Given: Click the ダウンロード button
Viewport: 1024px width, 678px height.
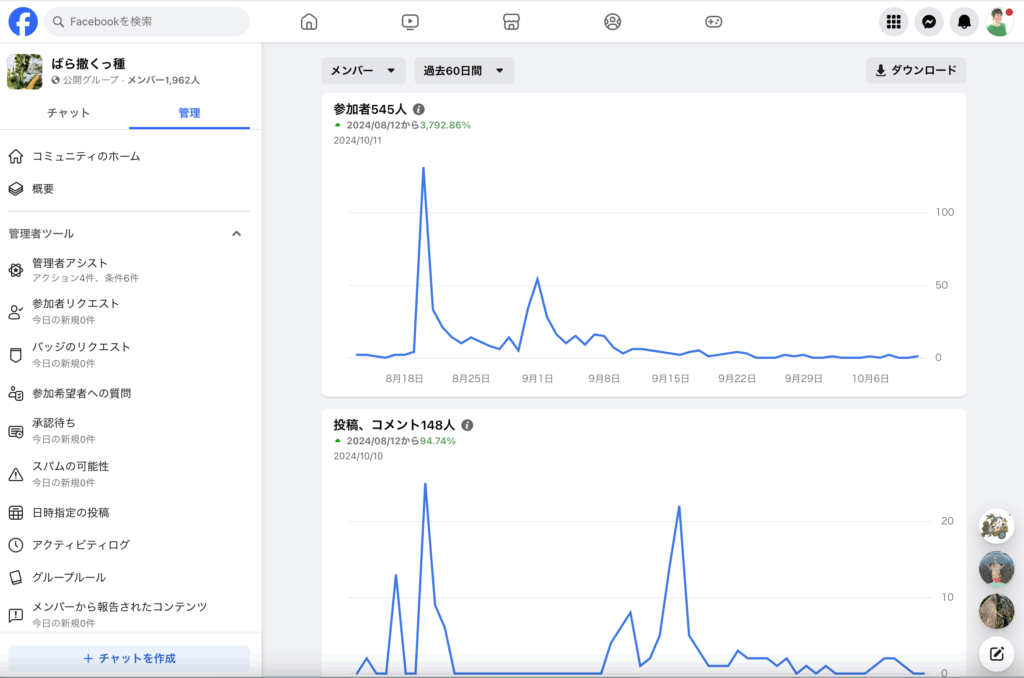Looking at the screenshot, I should point(915,71).
